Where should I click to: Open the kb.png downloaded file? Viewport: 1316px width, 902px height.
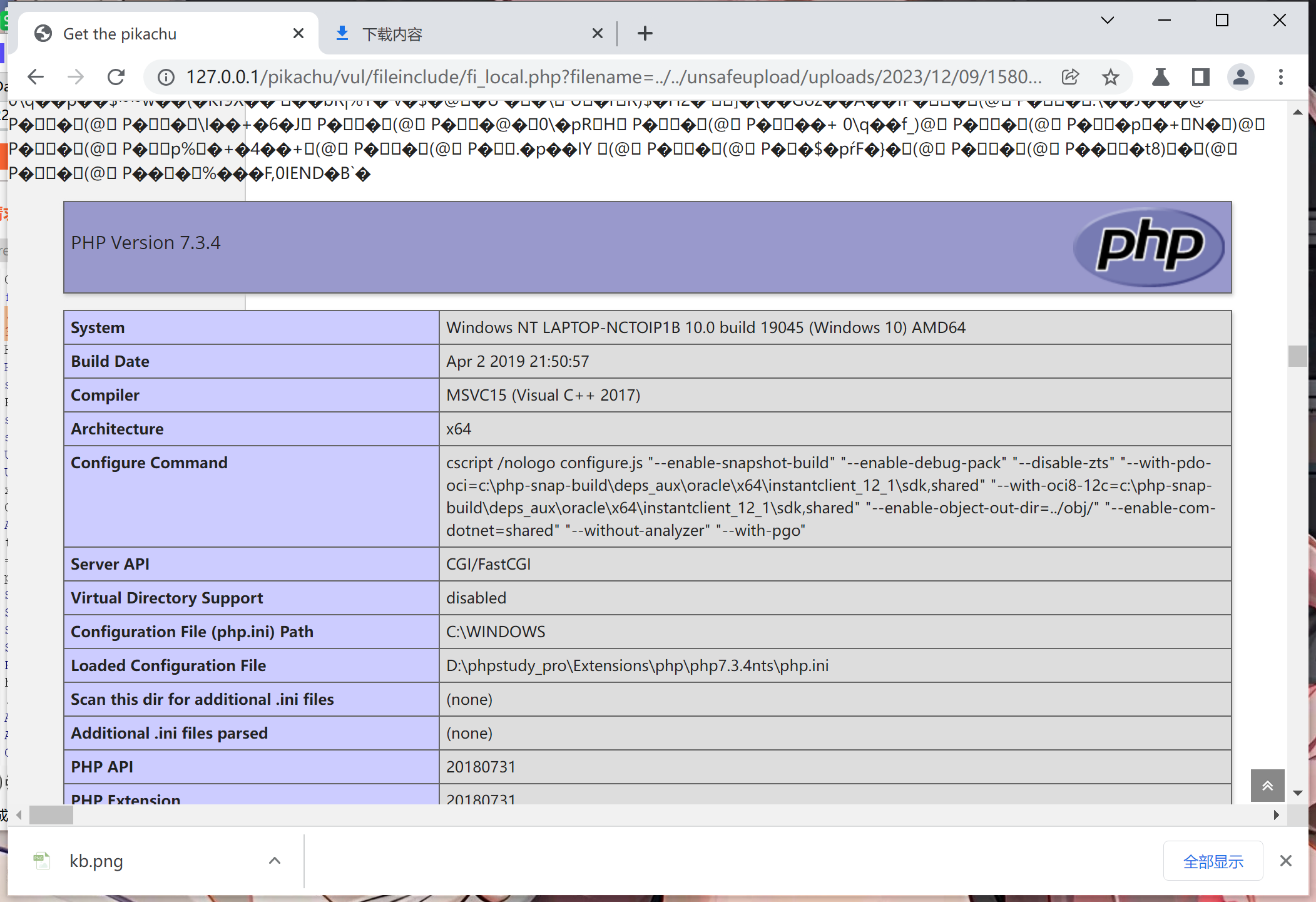95,861
